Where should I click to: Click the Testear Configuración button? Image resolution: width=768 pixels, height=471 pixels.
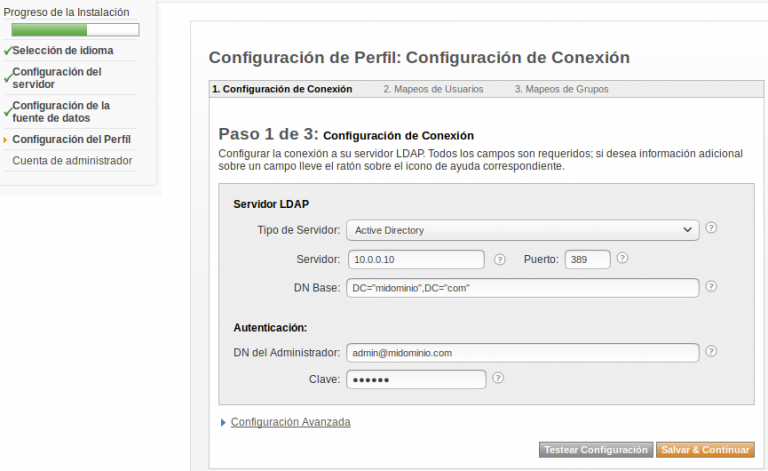pyautogui.click(x=596, y=450)
